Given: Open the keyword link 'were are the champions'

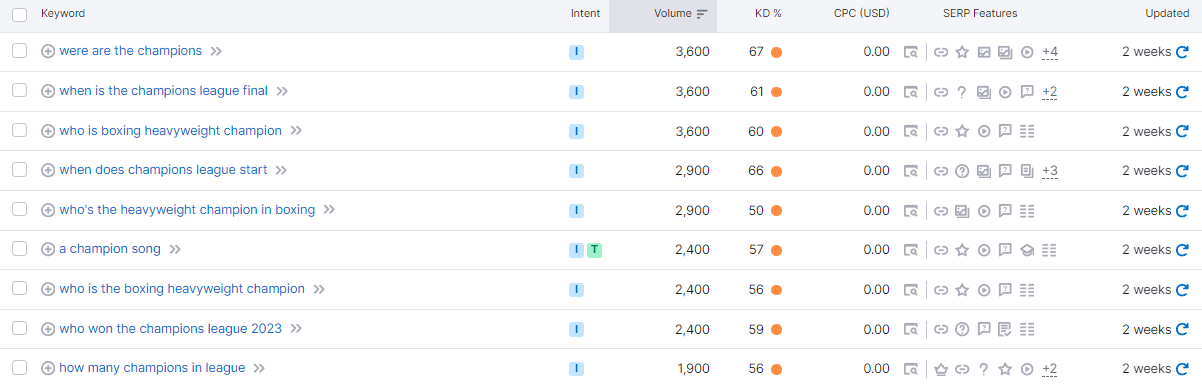Looking at the screenshot, I should pyautogui.click(x=131, y=51).
